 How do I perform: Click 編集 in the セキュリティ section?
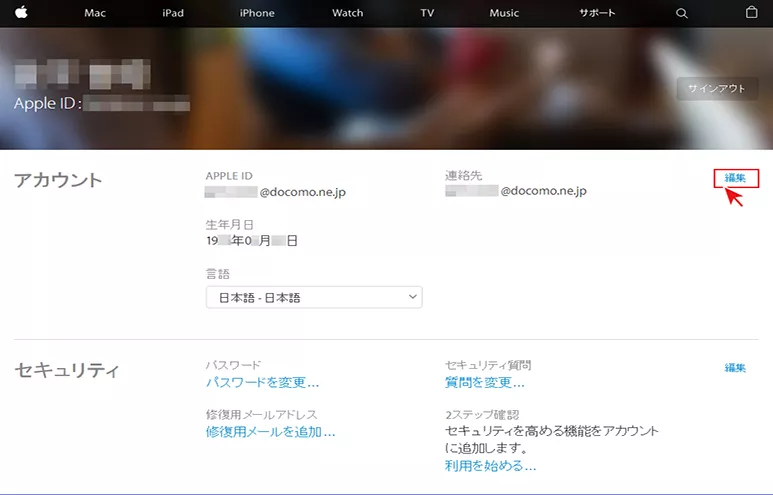point(735,368)
